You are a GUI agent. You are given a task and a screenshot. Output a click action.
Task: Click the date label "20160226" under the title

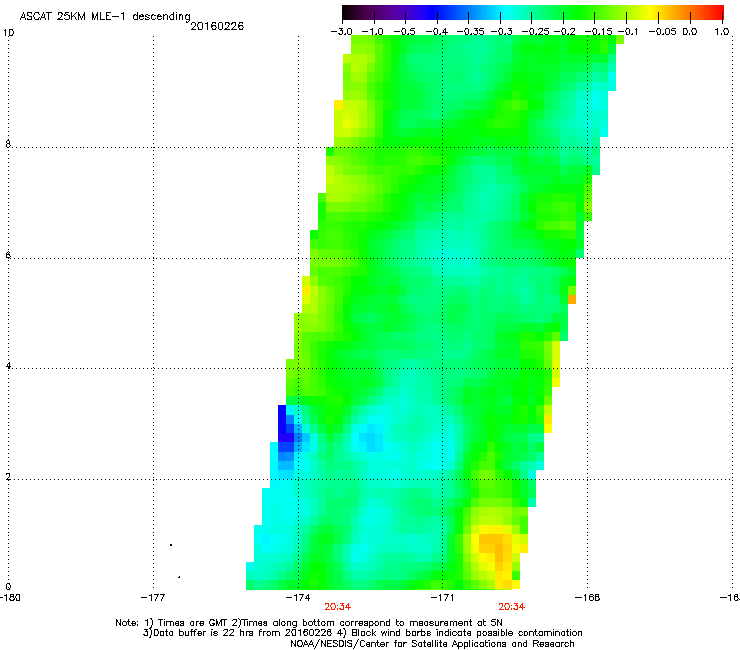[217, 26]
